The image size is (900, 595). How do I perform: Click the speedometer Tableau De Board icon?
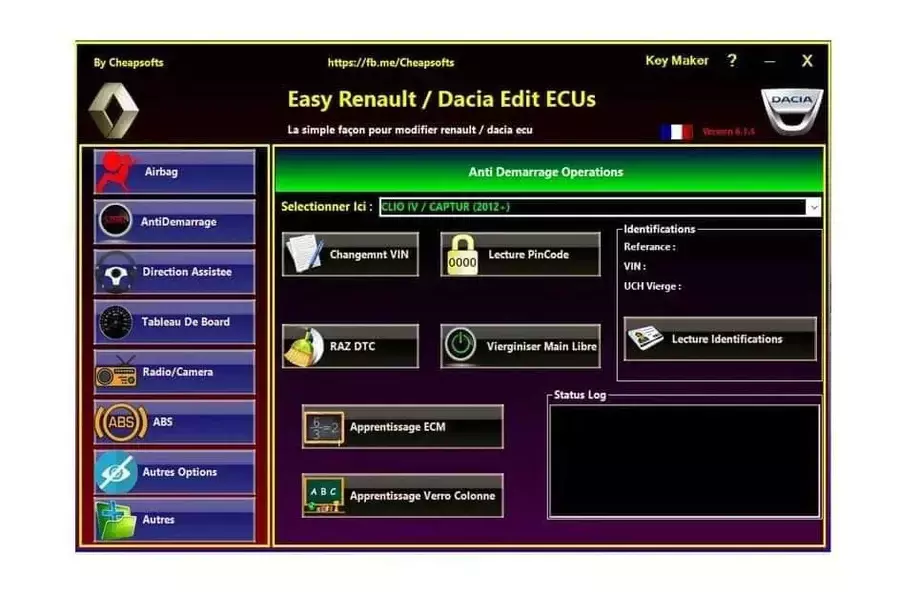pos(115,322)
